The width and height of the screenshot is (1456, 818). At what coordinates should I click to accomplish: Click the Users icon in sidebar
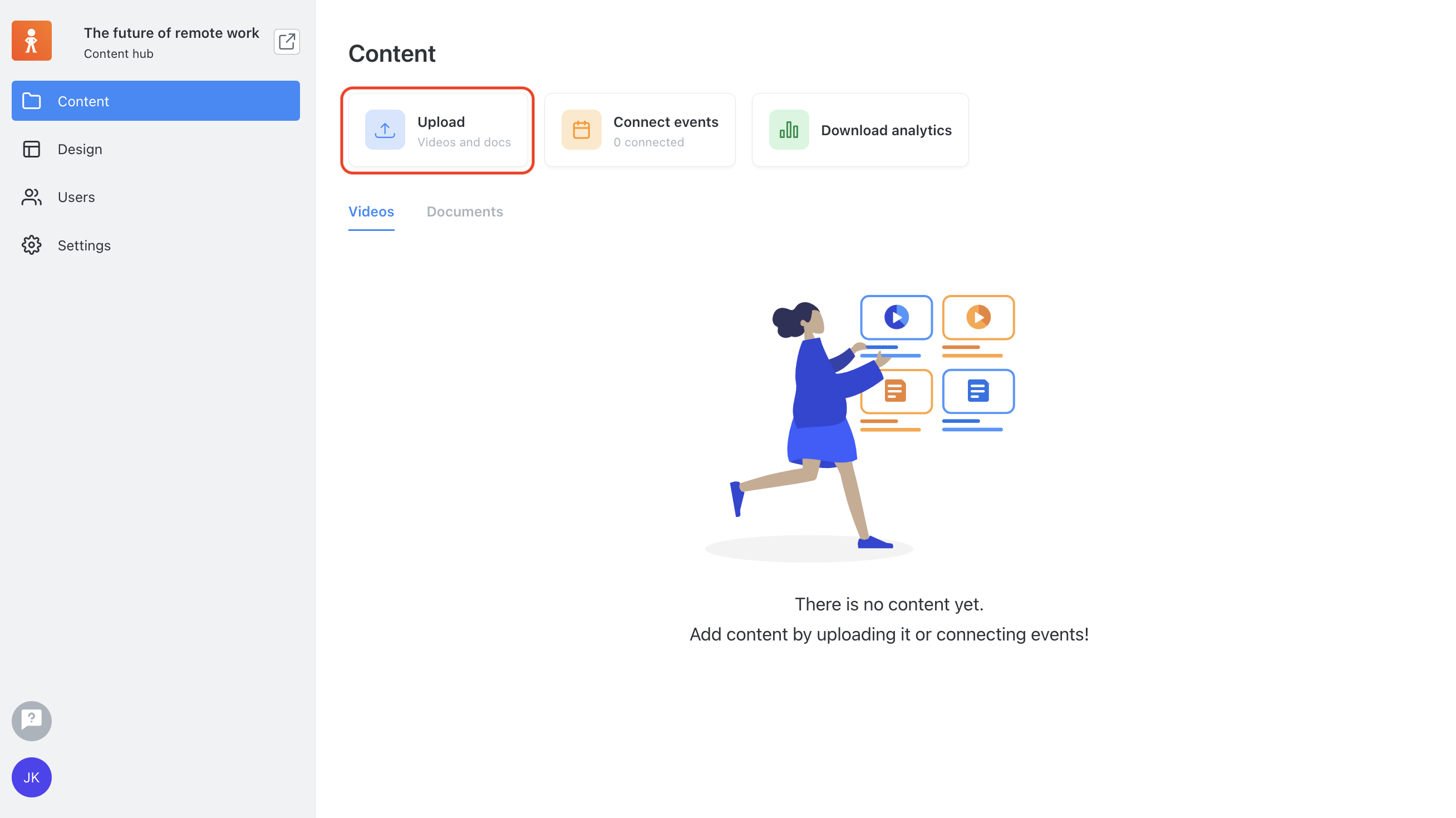tap(32, 197)
